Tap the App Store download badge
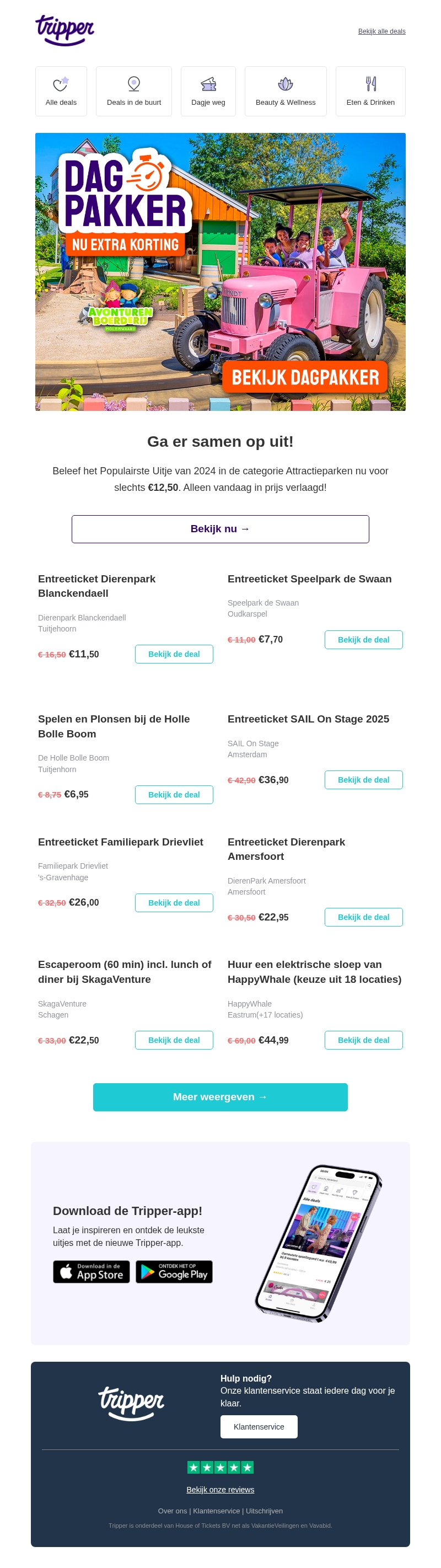Image resolution: width=441 pixels, height=1568 pixels. point(92,1272)
